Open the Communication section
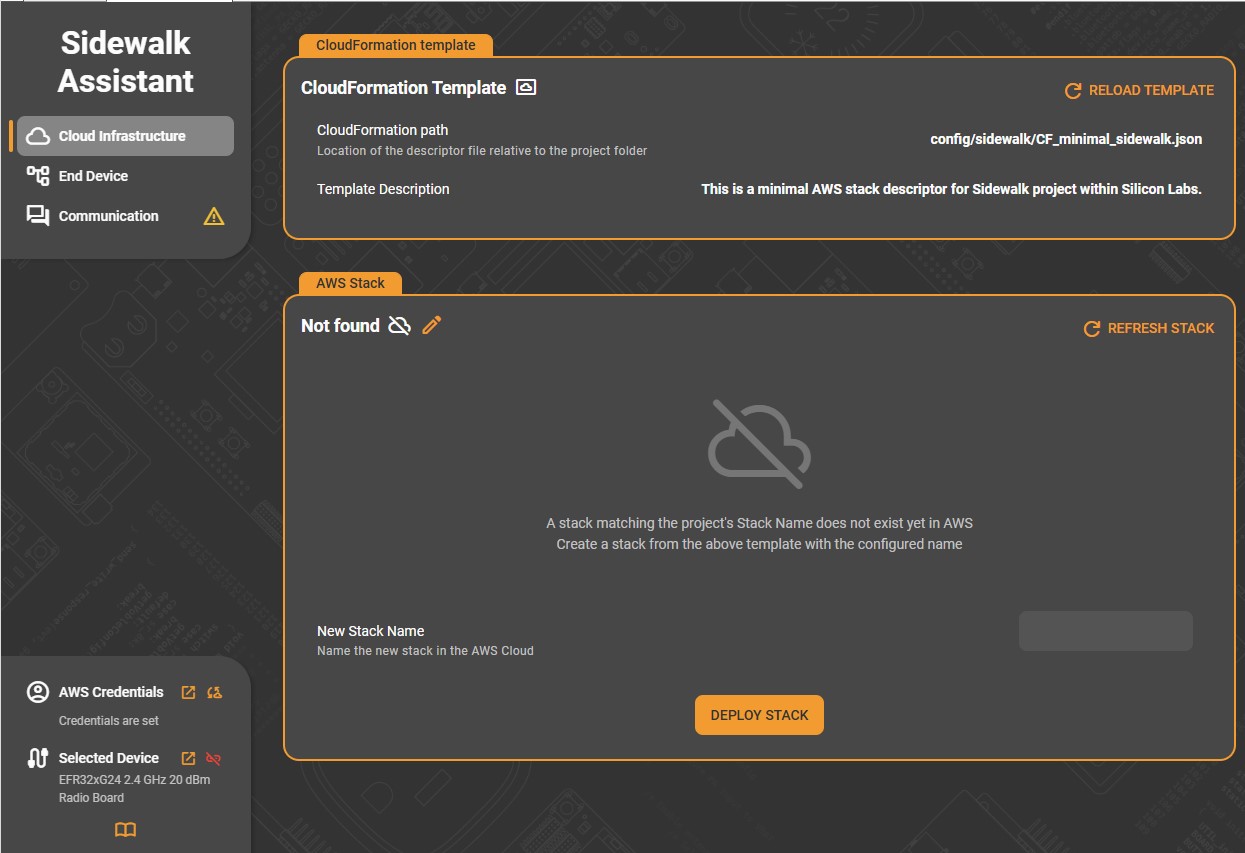This screenshot has width=1245, height=853. 108,215
